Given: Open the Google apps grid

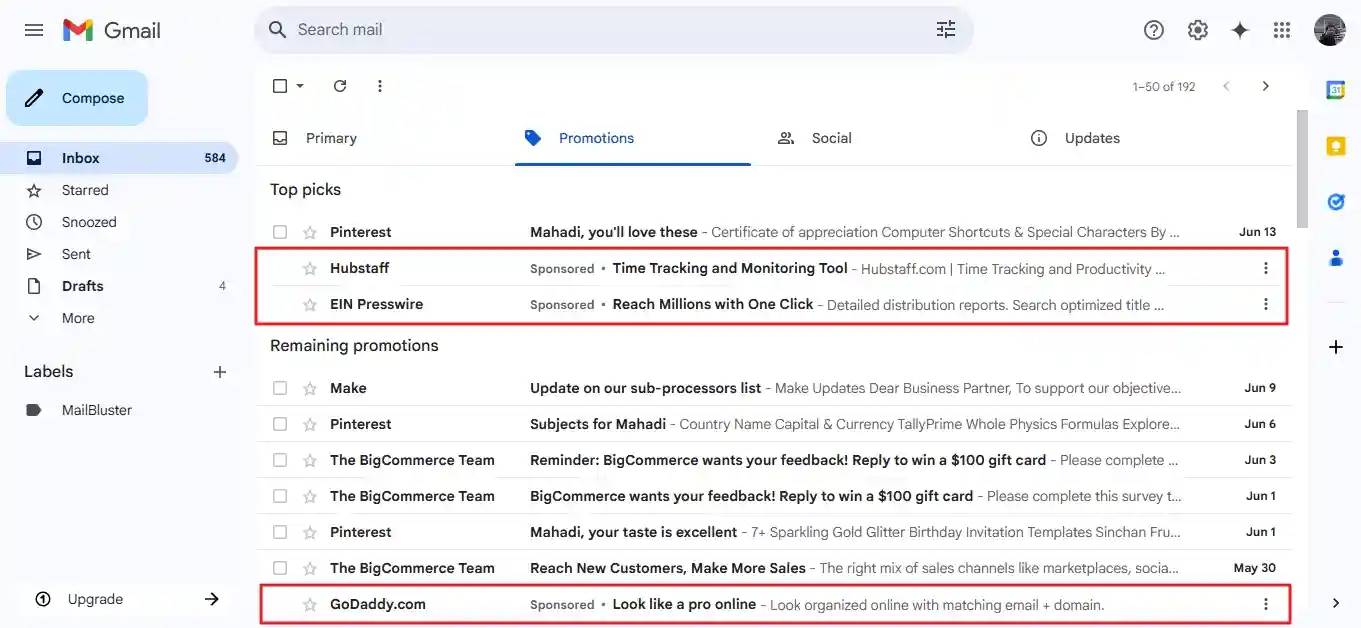Looking at the screenshot, I should (x=1282, y=30).
